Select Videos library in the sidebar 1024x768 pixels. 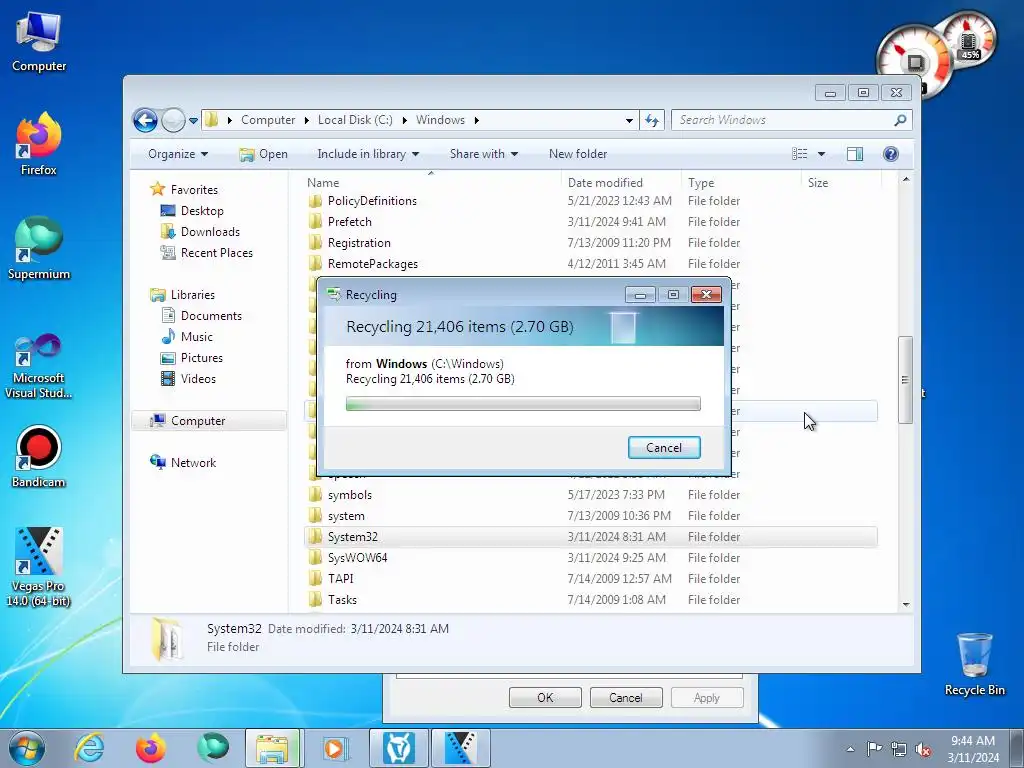[x=198, y=379]
